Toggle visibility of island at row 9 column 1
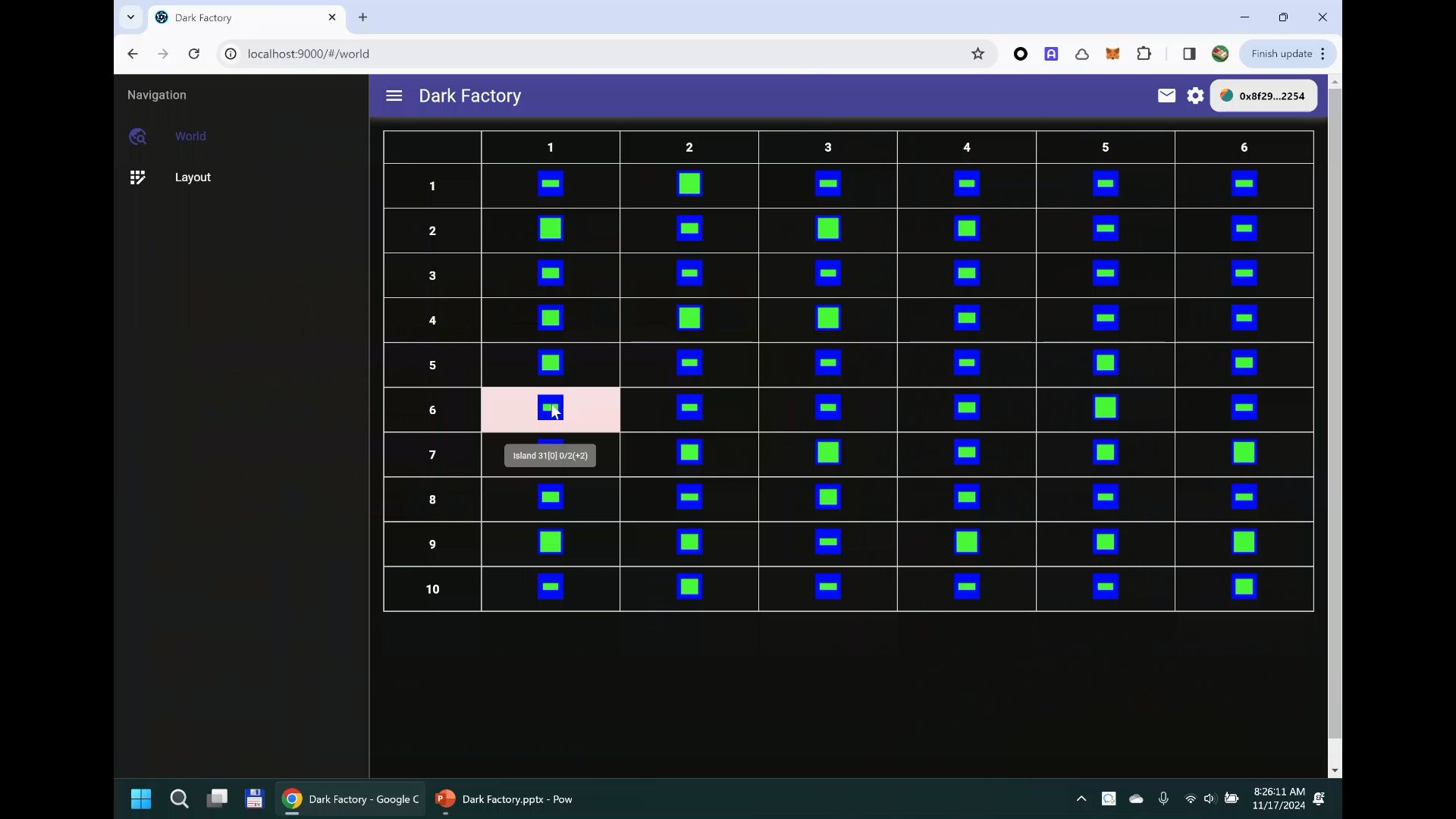 click(x=551, y=542)
